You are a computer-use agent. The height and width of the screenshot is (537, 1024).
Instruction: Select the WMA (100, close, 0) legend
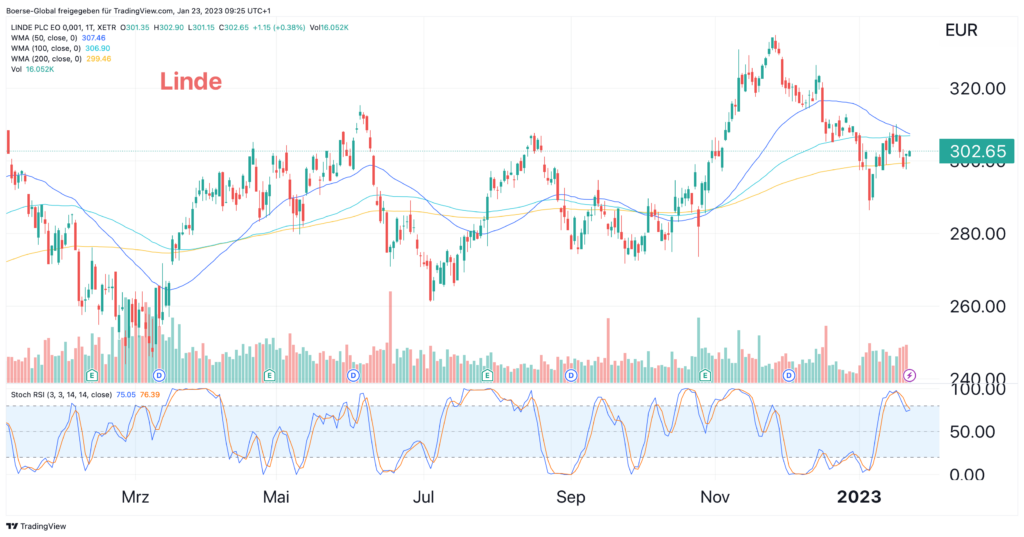[x=48, y=48]
